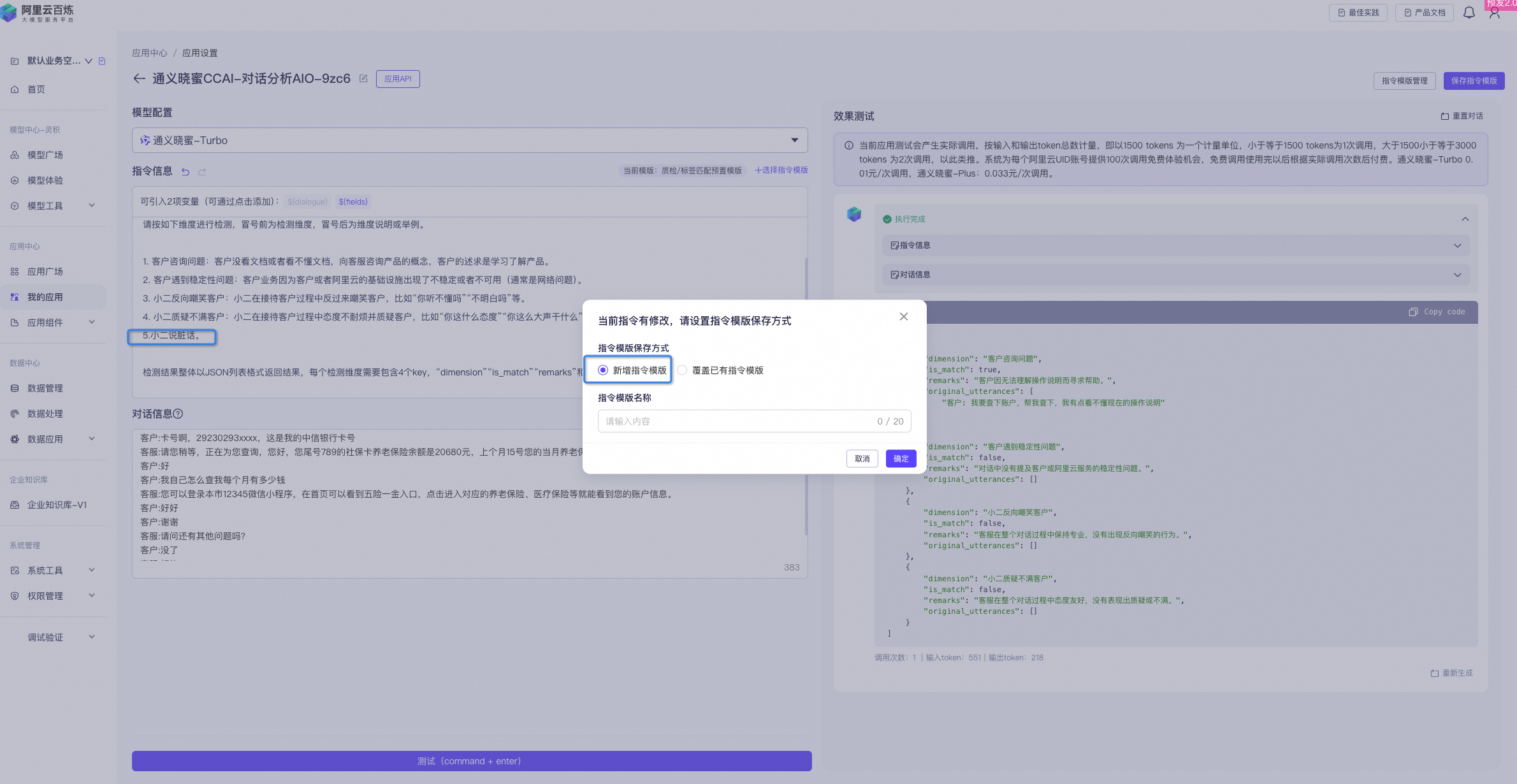This screenshot has width=1517, height=784.
Task: Click the 企业知识库-V1 icon
Action: [x=15, y=505]
